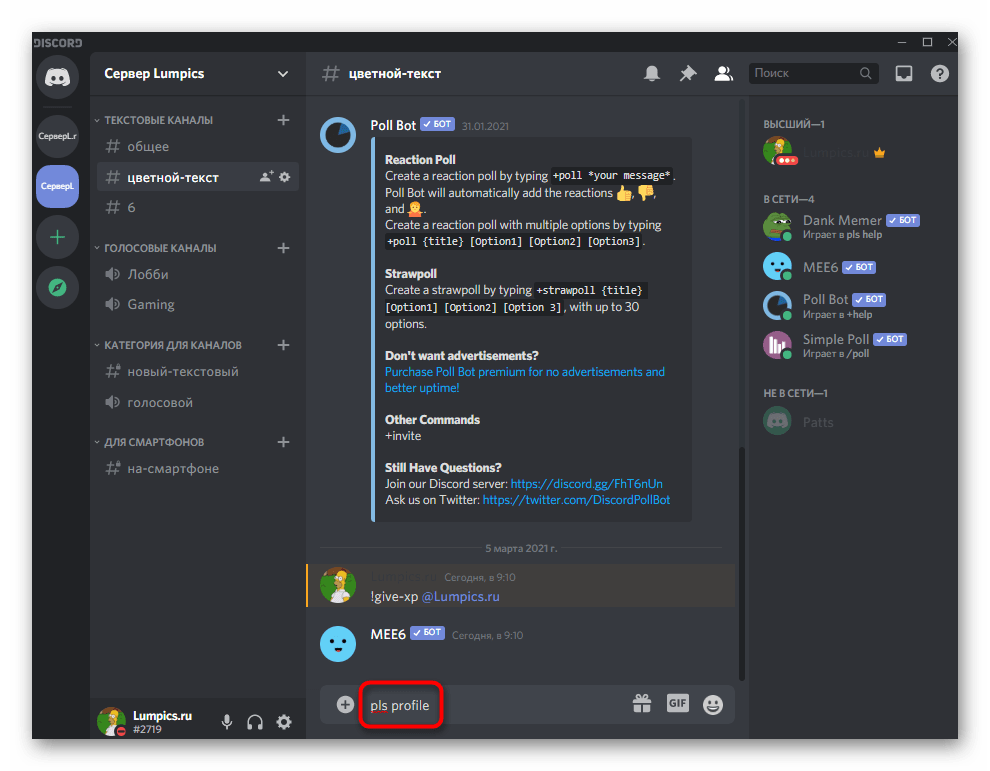Open the help question mark icon
The height and width of the screenshot is (771, 990).
tap(939, 73)
